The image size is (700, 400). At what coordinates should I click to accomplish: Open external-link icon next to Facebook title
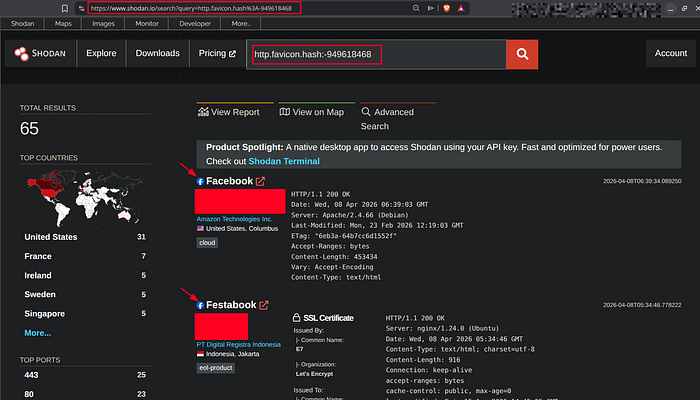[260, 181]
